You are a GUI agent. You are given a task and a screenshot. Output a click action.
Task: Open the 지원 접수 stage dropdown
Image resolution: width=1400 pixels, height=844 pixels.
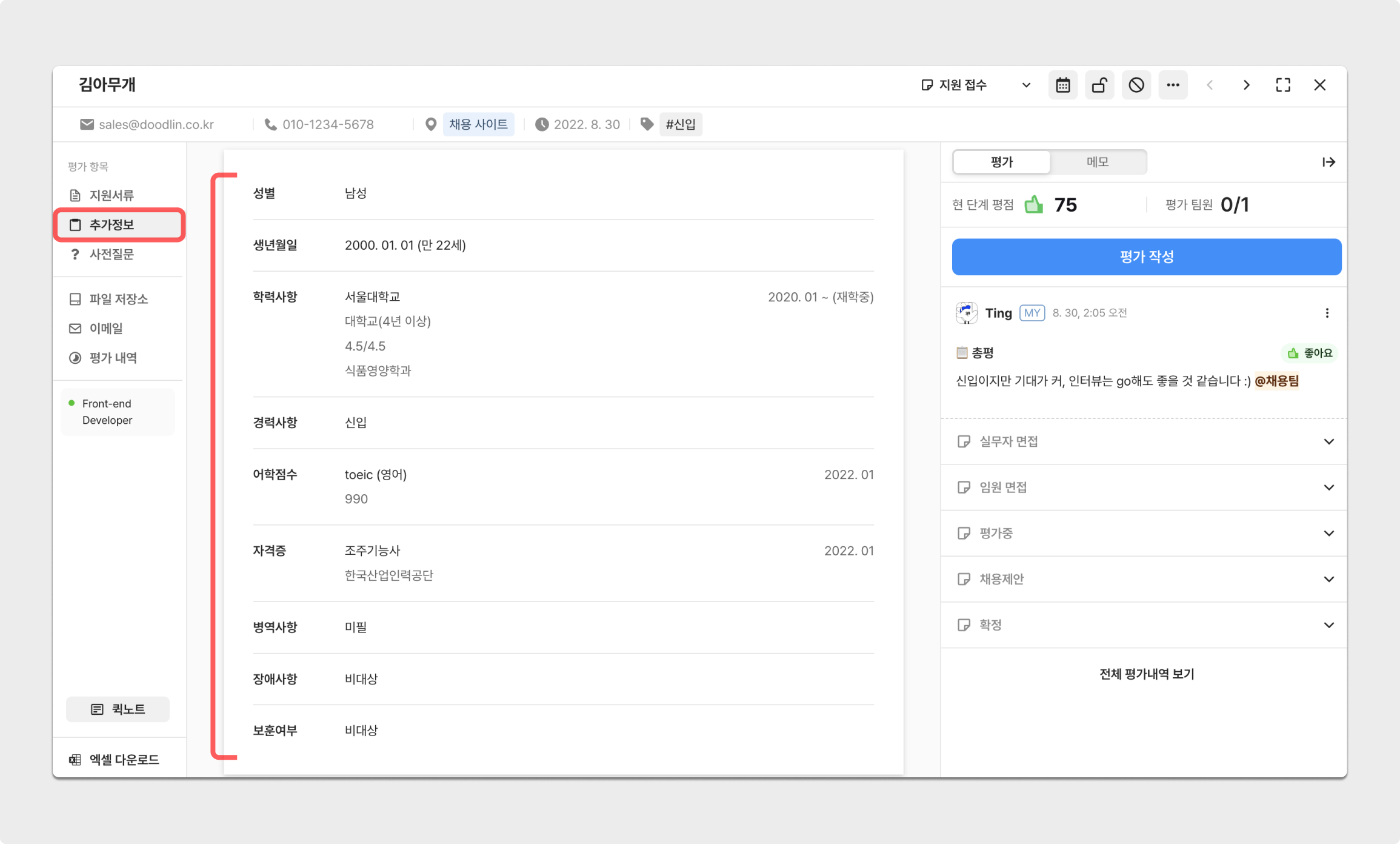[x=975, y=85]
